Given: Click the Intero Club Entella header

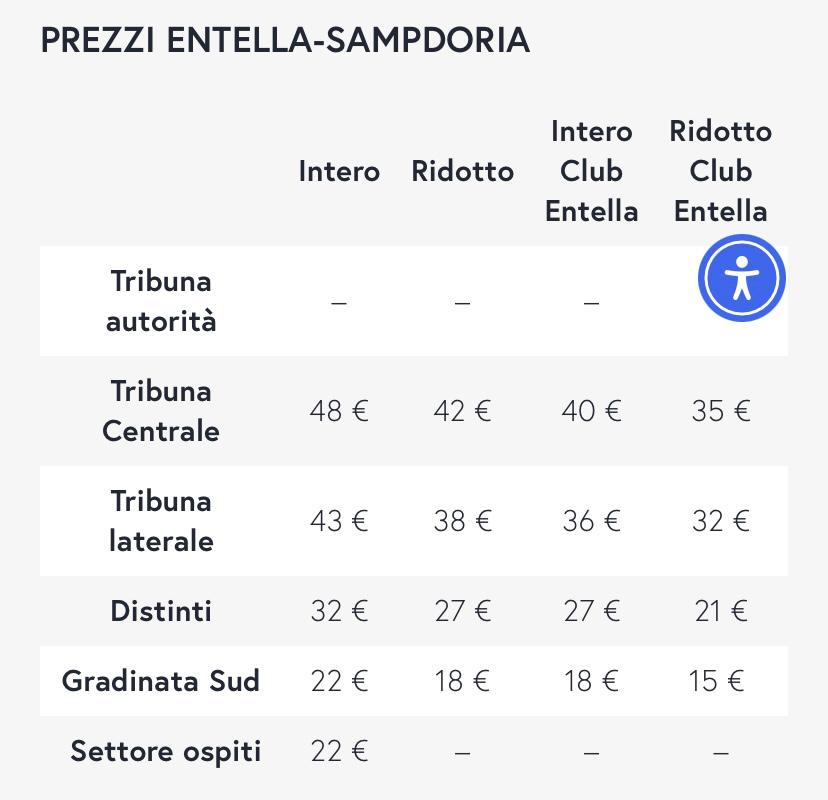Looking at the screenshot, I should [591, 171].
